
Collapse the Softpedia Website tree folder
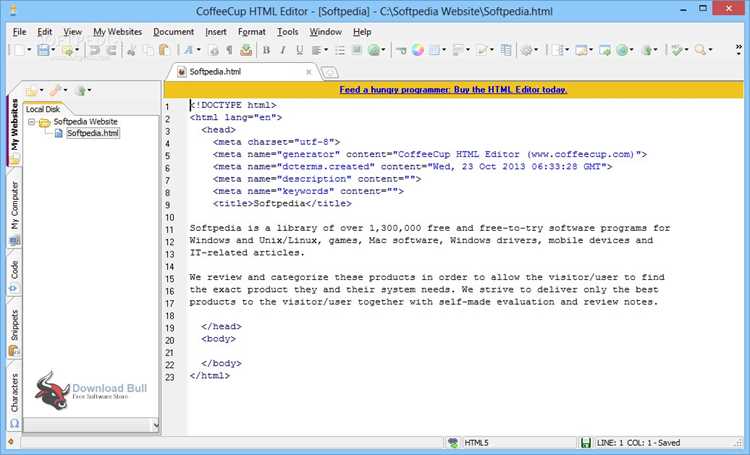click(32, 122)
